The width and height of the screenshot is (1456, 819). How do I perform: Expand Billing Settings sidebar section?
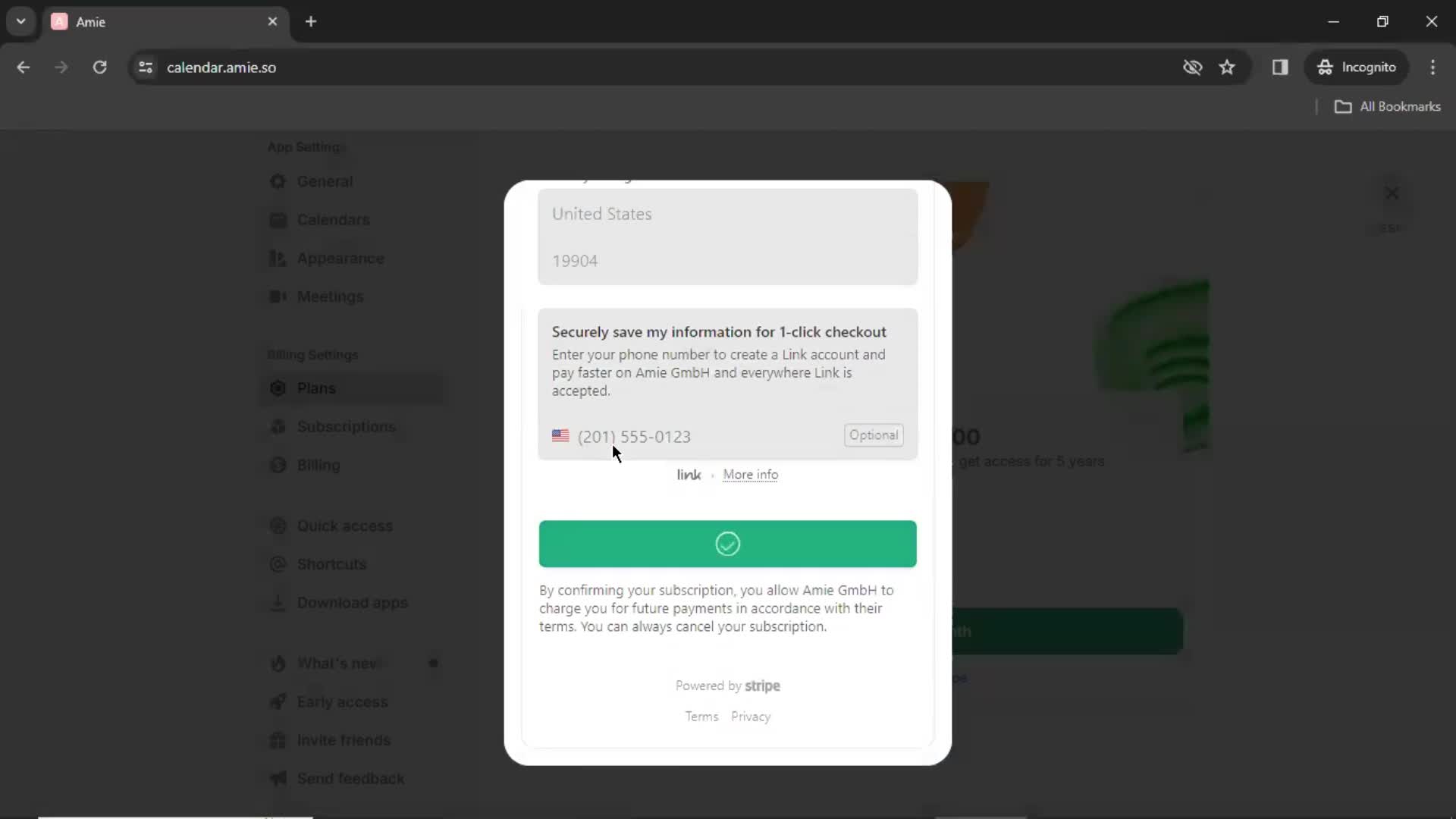click(312, 355)
